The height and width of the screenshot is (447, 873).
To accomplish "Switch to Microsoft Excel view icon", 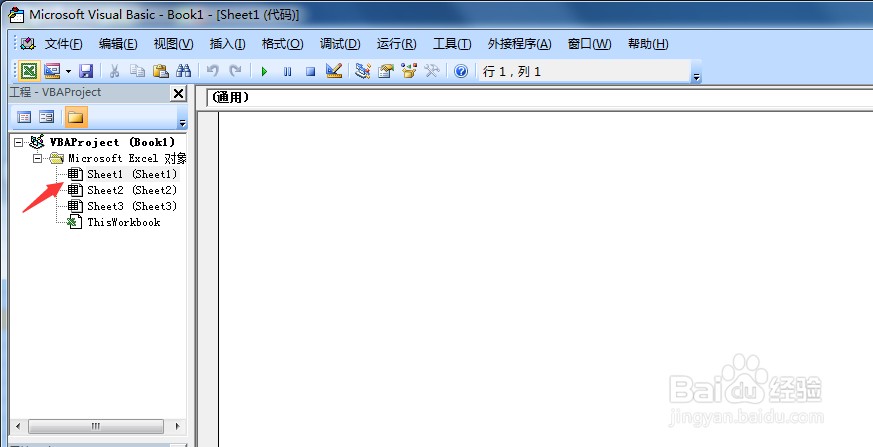I will [29, 71].
